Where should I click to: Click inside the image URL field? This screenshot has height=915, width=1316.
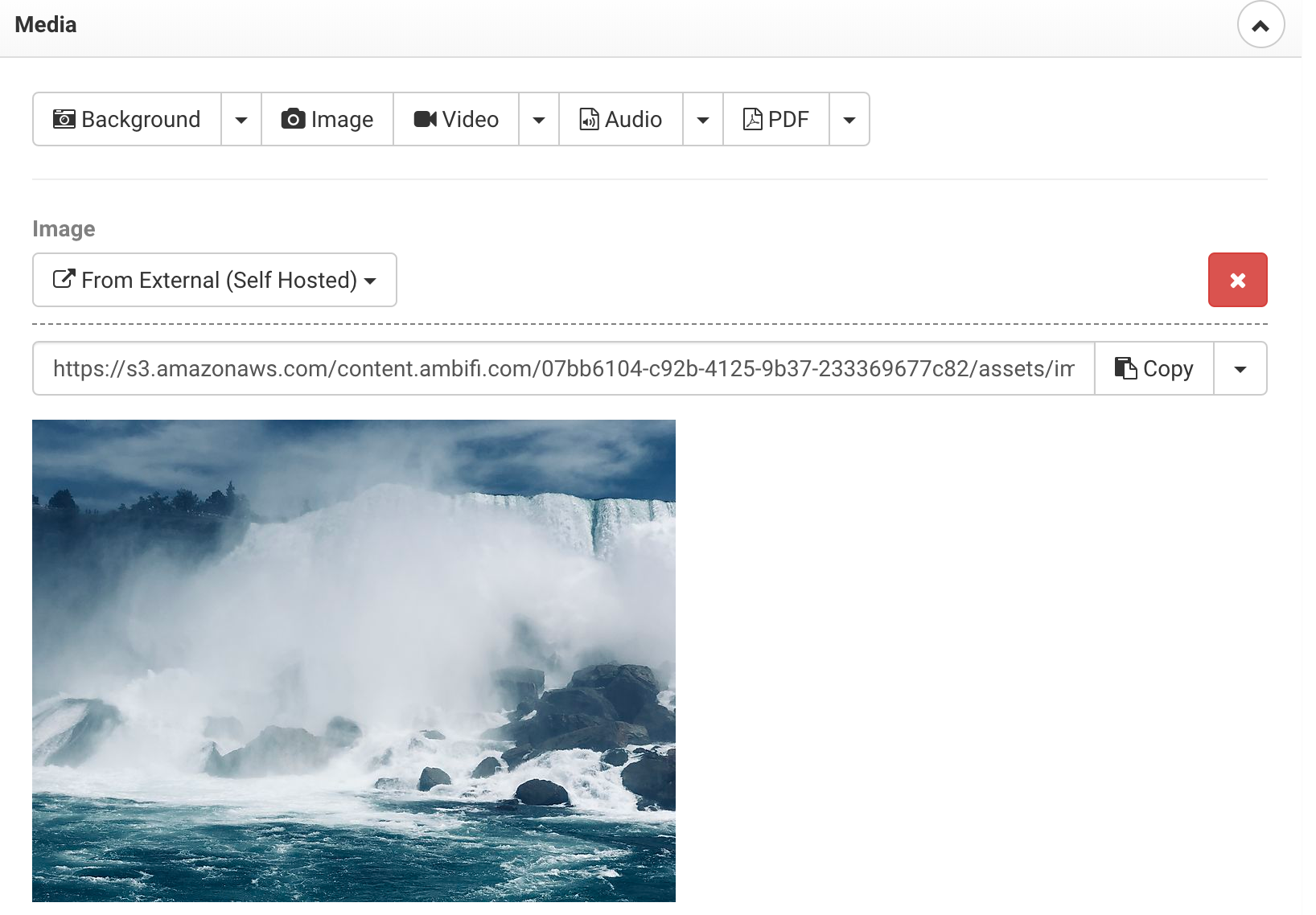563,368
